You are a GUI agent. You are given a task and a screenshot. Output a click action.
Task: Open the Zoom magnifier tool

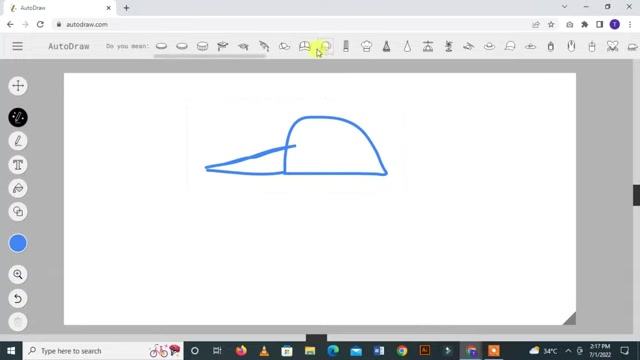point(18,274)
